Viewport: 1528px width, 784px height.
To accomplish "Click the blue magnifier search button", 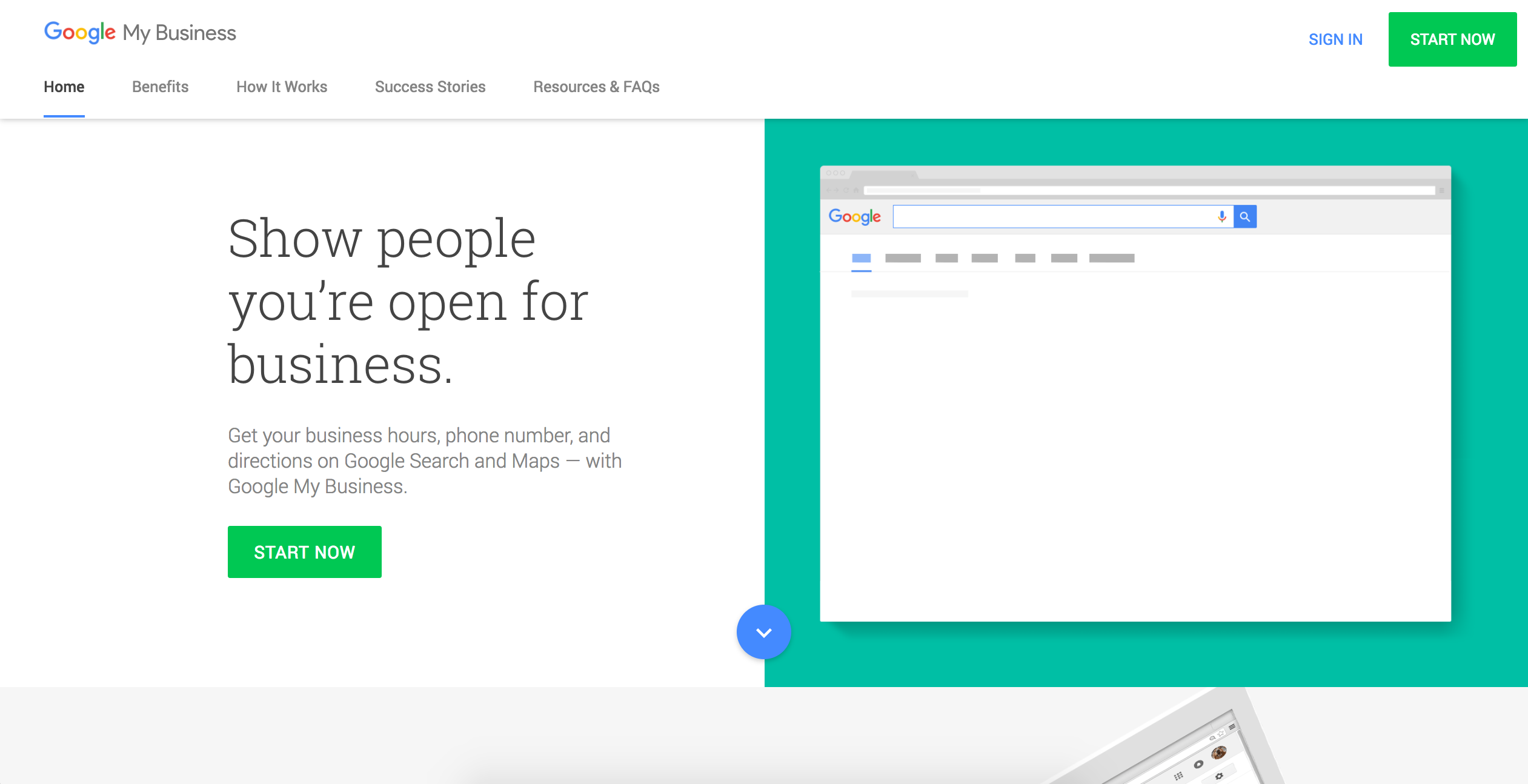I will 1245,216.
